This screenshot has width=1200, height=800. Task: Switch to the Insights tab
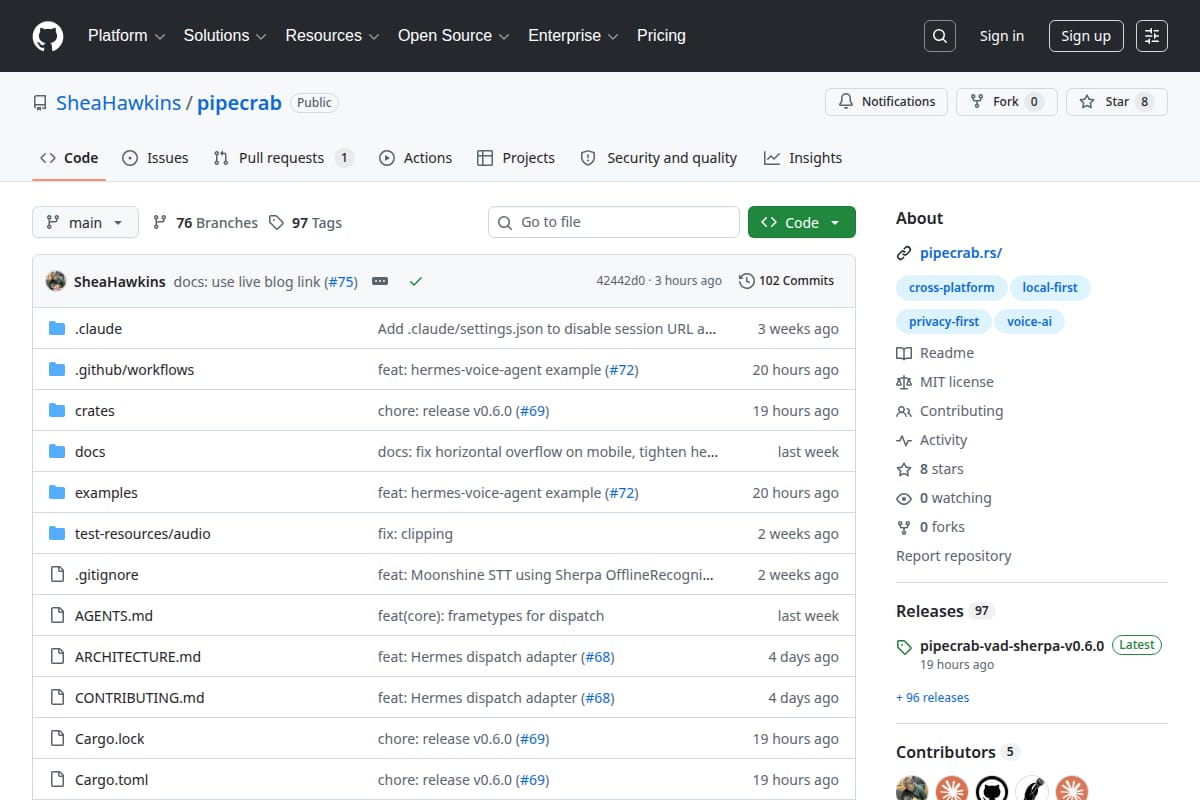click(x=803, y=158)
